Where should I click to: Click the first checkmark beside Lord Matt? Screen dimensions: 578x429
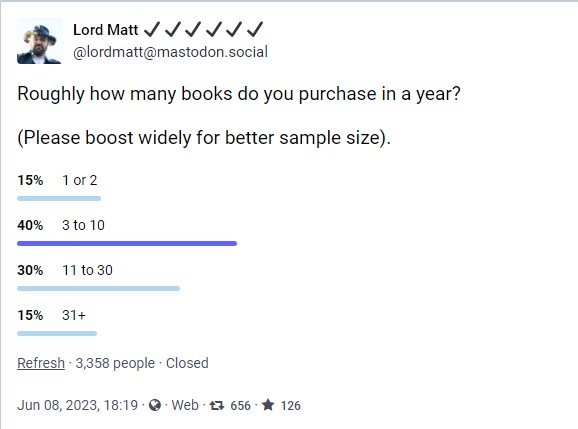[x=152, y=29]
